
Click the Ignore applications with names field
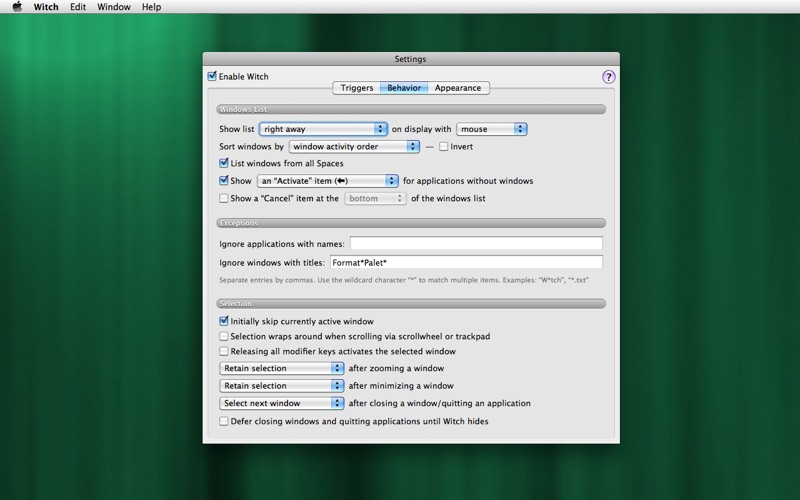point(476,244)
